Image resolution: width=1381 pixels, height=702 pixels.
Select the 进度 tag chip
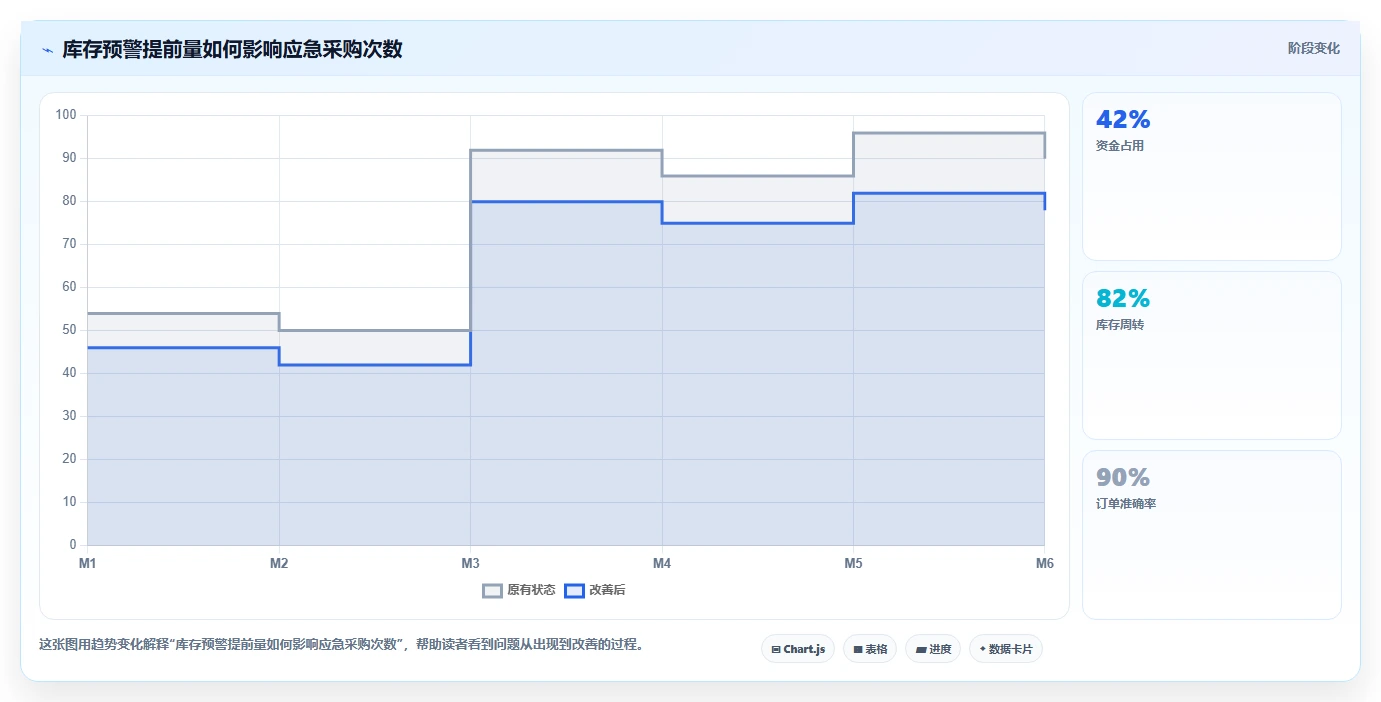click(933, 649)
